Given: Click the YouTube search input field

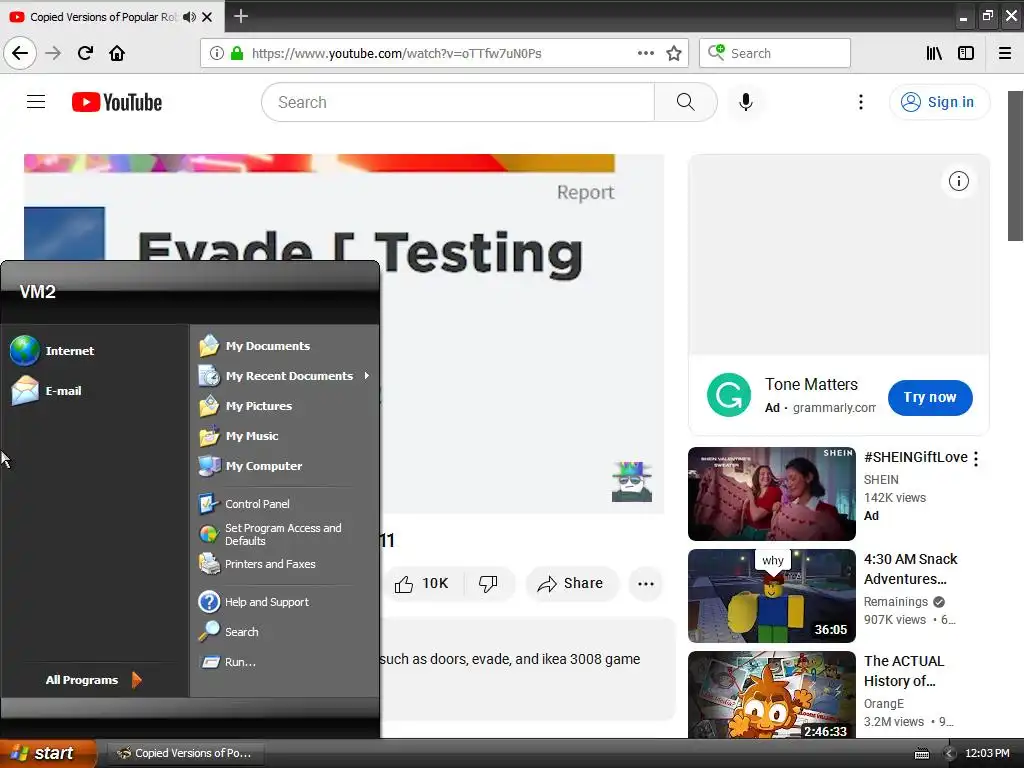Looking at the screenshot, I should pos(457,102).
